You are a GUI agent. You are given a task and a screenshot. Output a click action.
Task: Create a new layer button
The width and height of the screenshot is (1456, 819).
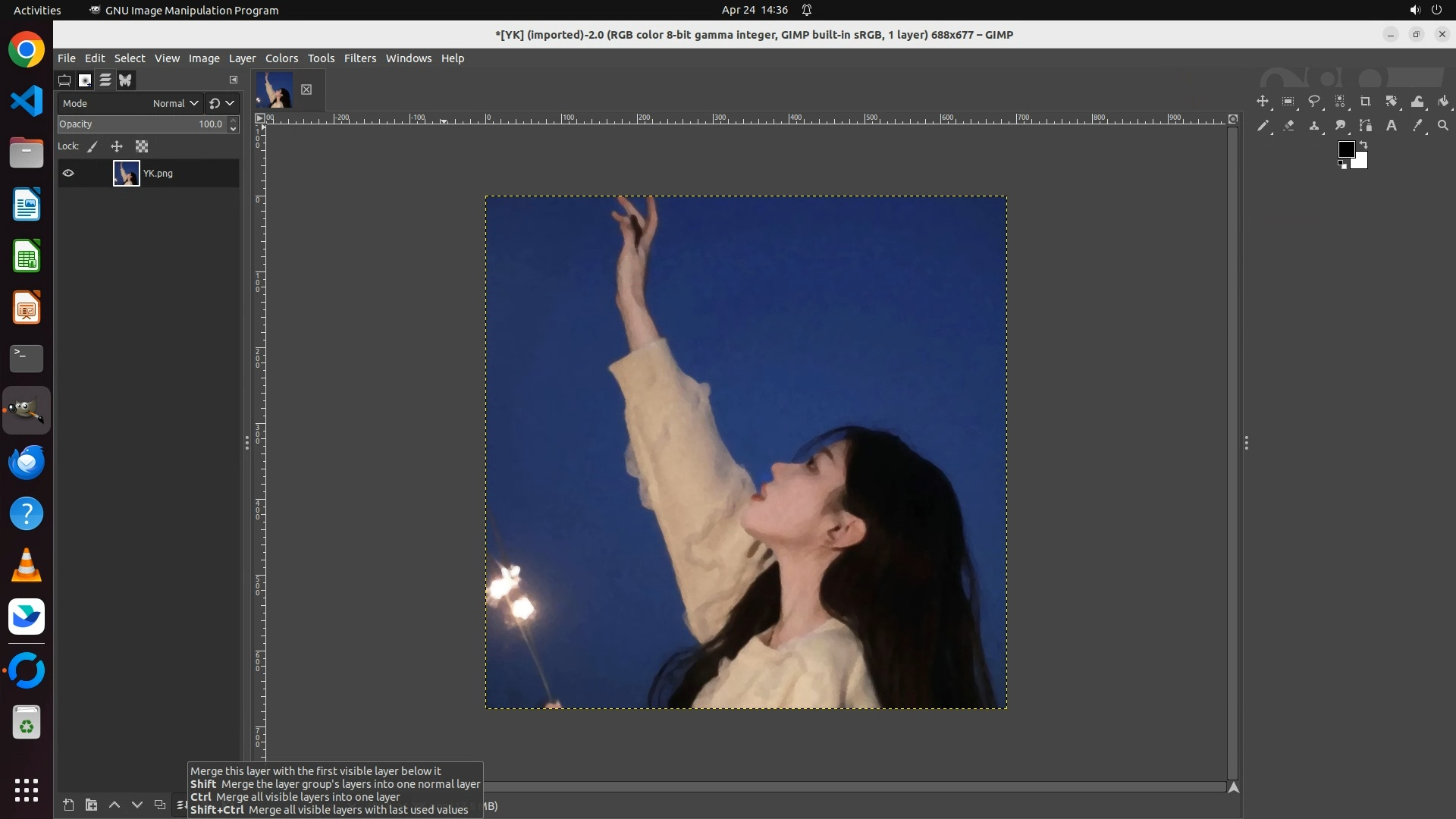coord(68,805)
